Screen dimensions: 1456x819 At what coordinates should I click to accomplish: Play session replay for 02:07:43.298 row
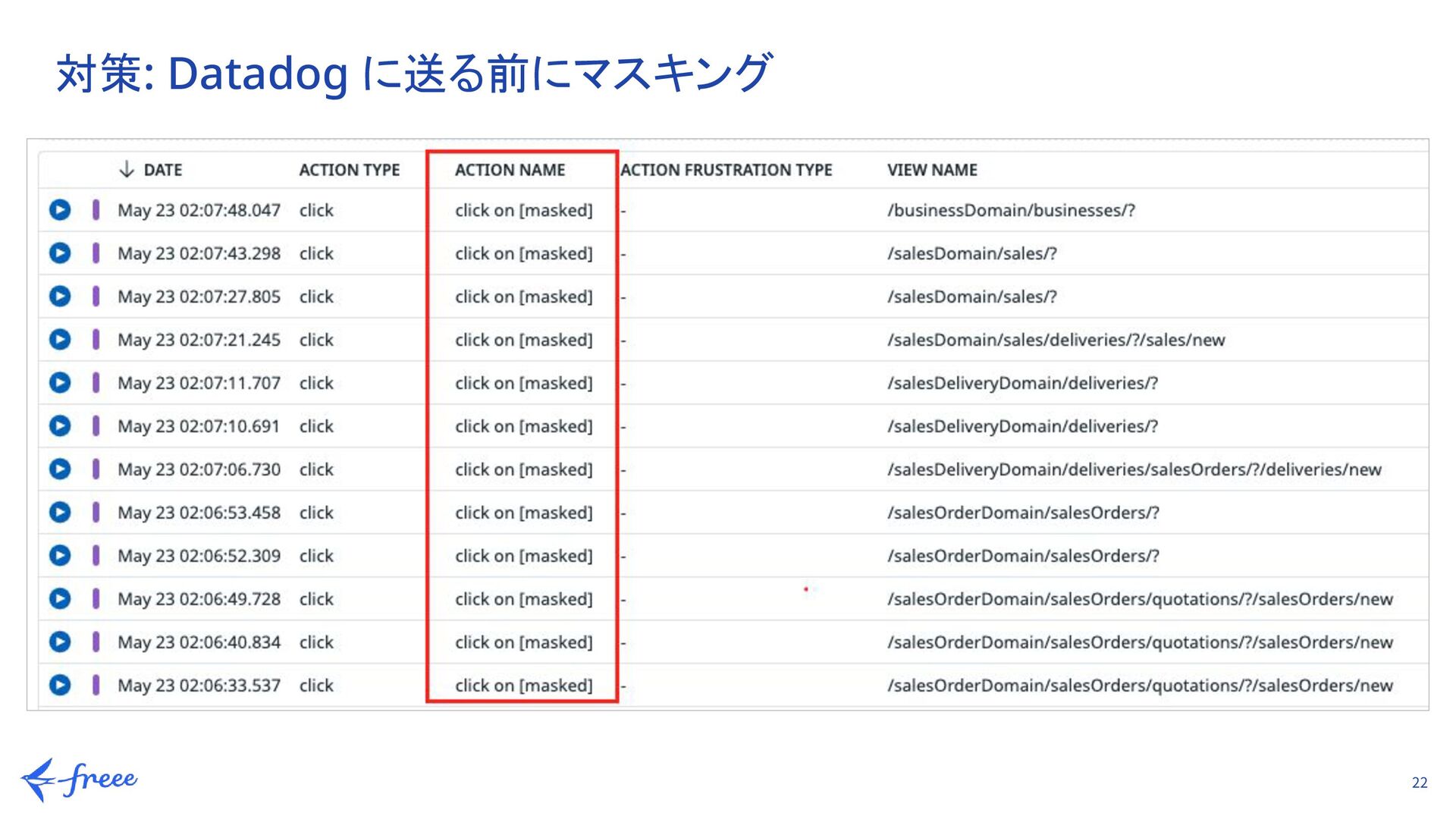click(x=60, y=253)
